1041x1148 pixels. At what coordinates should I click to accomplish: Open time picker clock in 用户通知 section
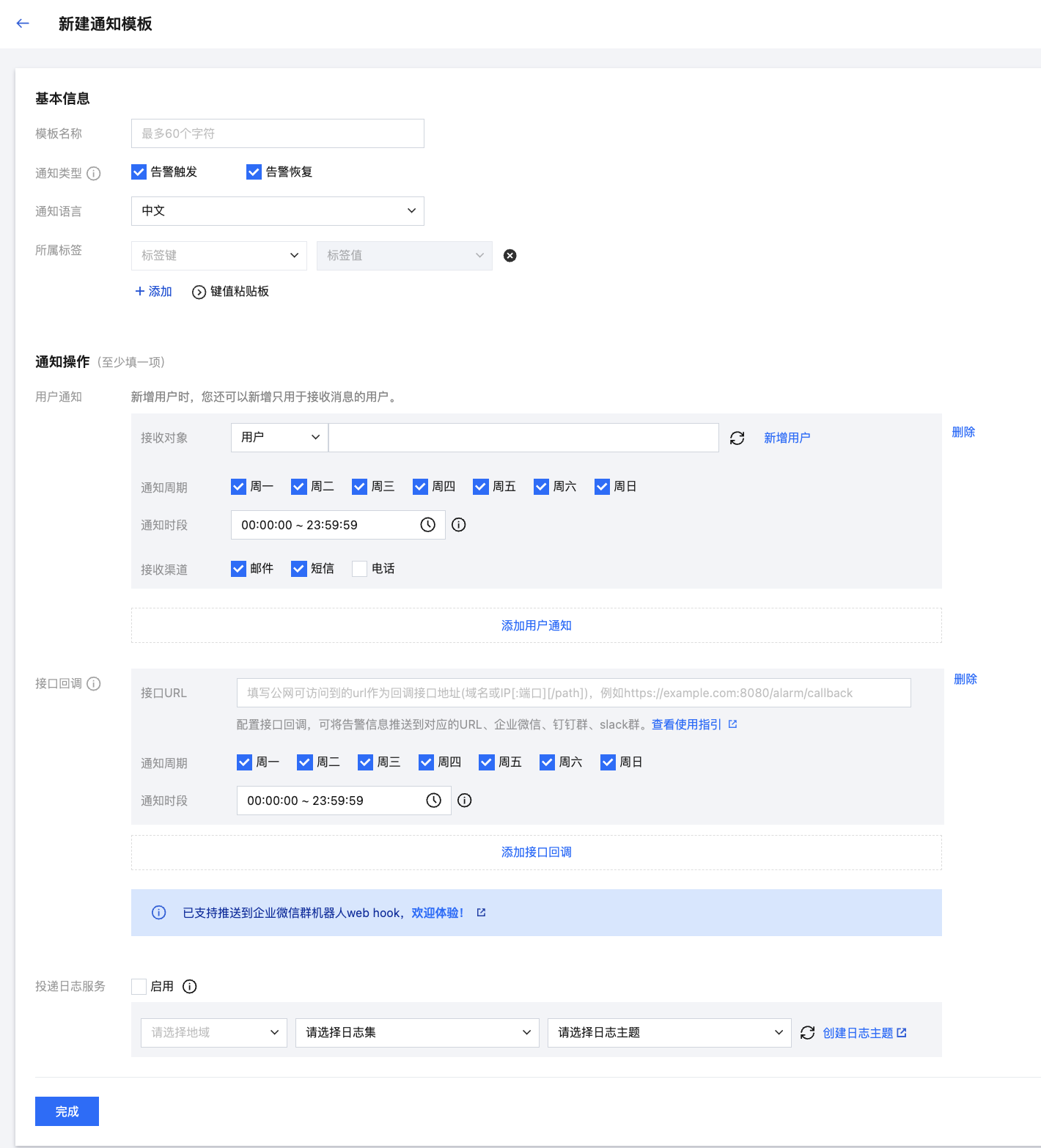click(x=428, y=525)
